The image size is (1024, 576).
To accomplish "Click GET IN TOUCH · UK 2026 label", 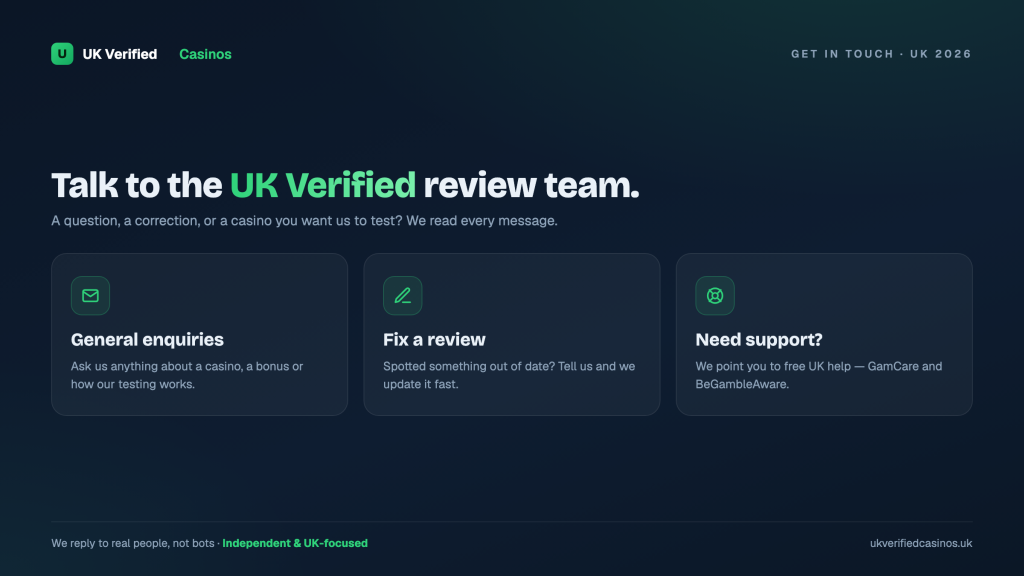I will 881,54.
